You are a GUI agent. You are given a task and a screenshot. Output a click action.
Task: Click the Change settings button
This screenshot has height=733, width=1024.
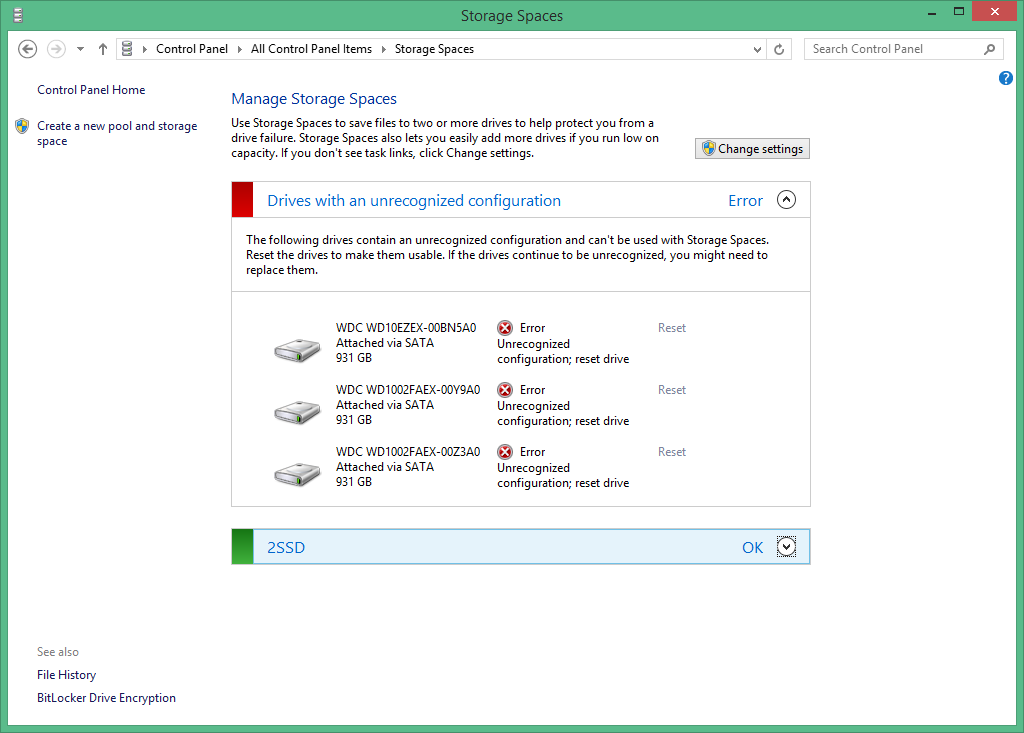pyautogui.click(x=752, y=149)
